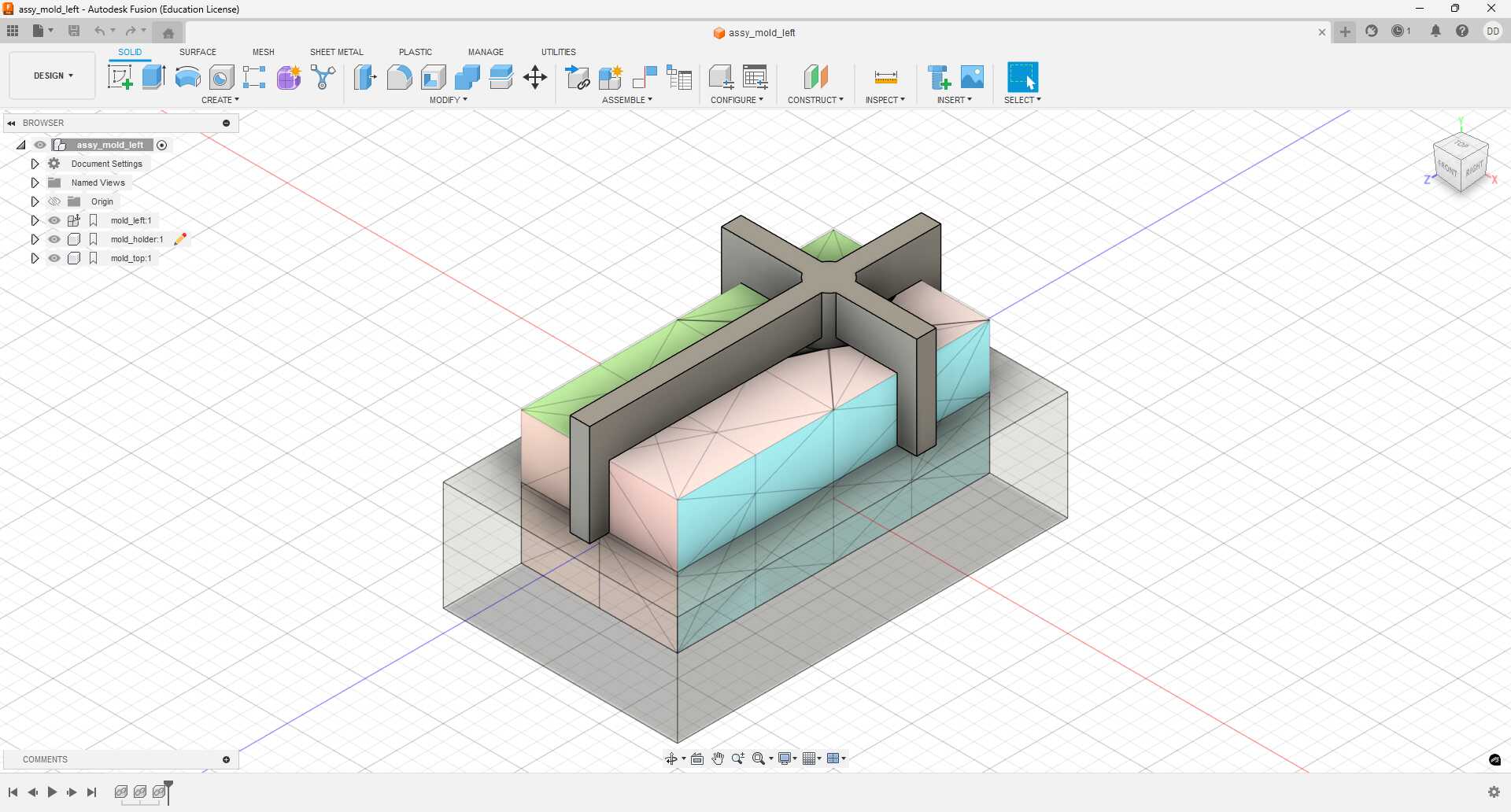The image size is (1511, 812).
Task: Select the Fillet tool
Action: click(x=399, y=76)
